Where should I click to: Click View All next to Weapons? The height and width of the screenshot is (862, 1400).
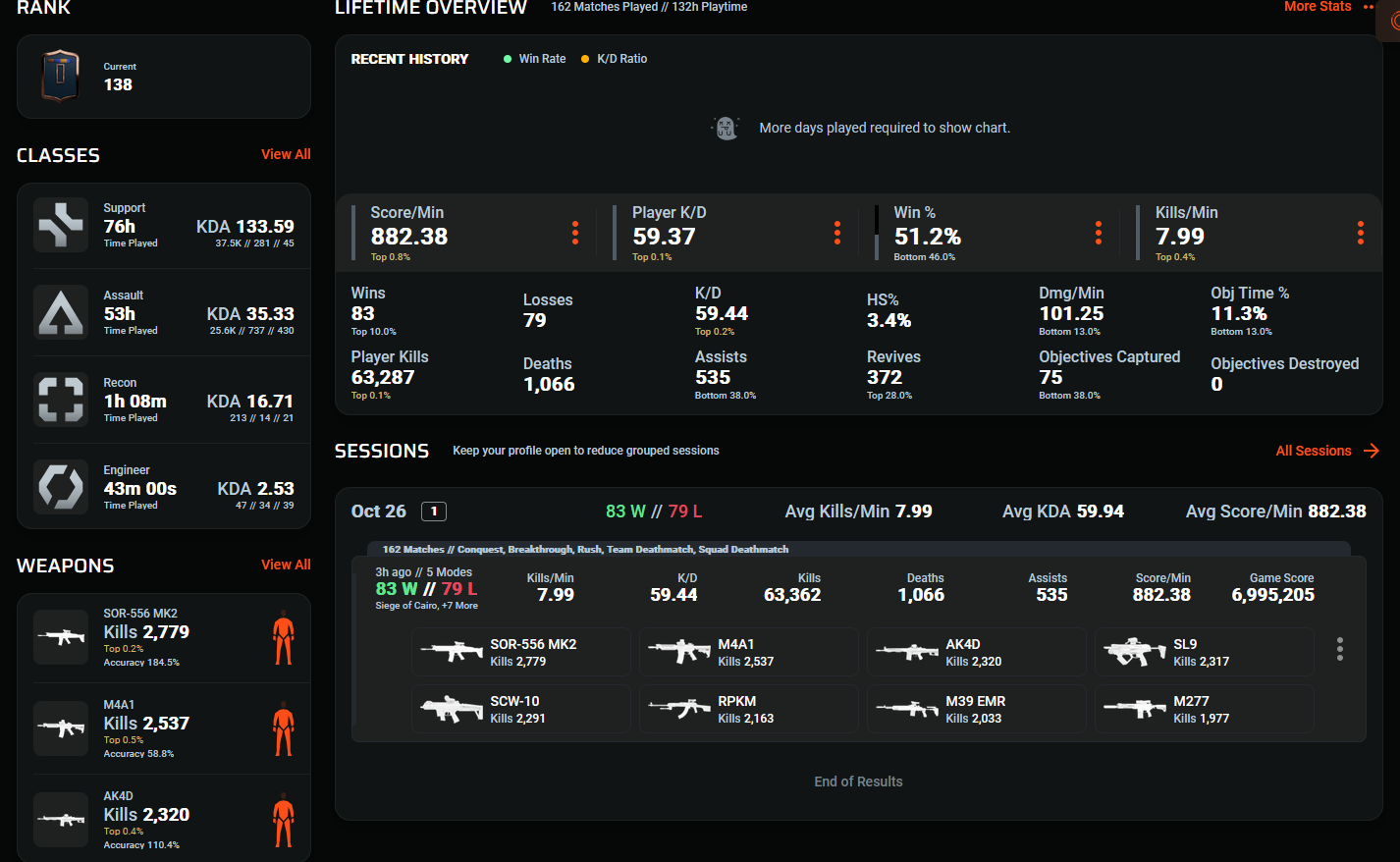point(286,565)
